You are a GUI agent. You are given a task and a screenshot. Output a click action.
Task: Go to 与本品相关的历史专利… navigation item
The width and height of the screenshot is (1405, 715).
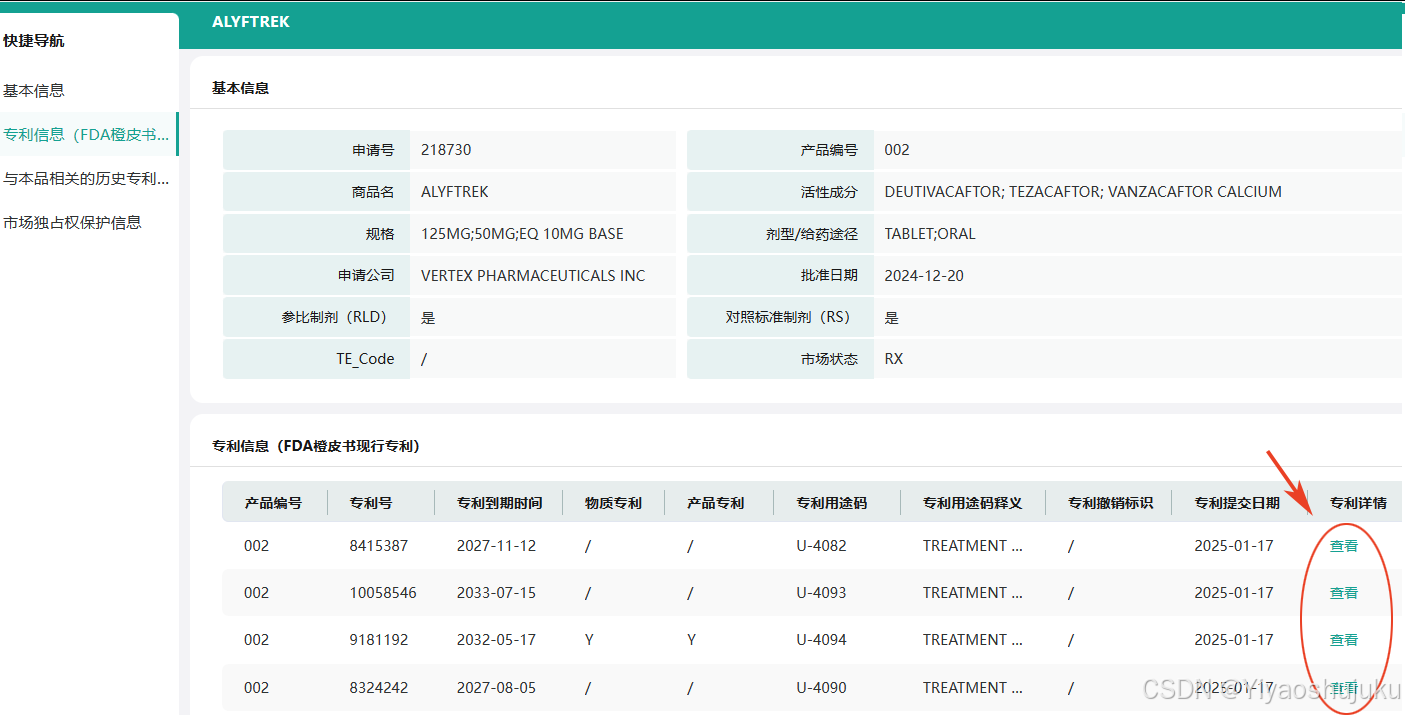coord(86,178)
